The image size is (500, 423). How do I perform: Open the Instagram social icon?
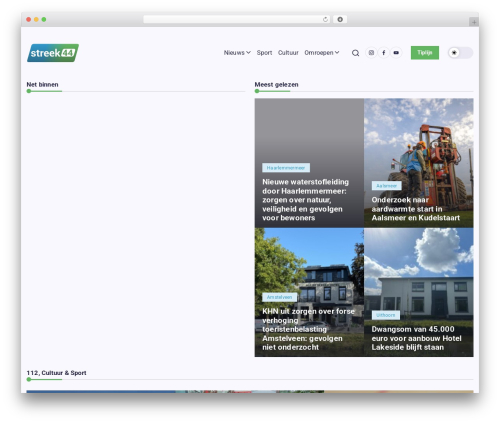tap(371, 53)
